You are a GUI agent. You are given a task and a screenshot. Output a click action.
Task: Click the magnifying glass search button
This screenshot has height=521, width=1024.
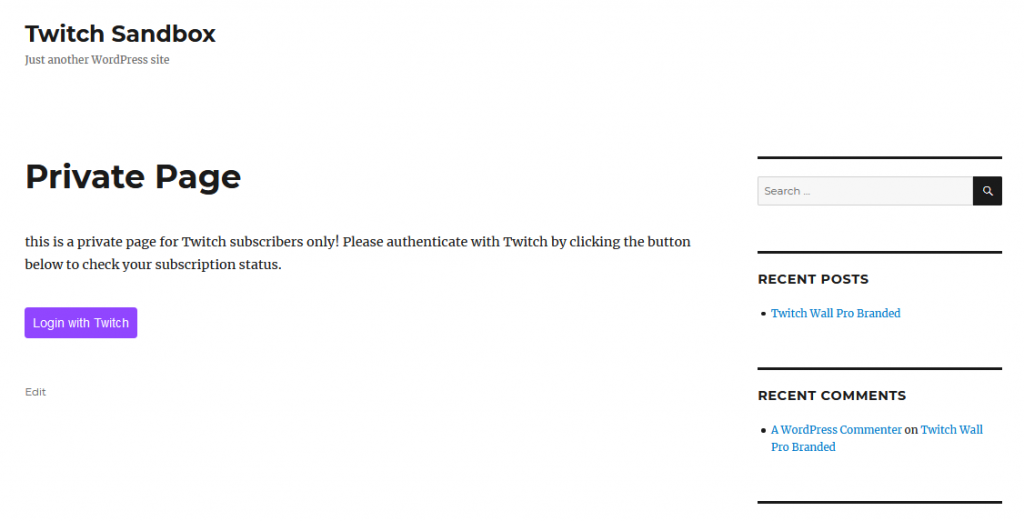[987, 191]
